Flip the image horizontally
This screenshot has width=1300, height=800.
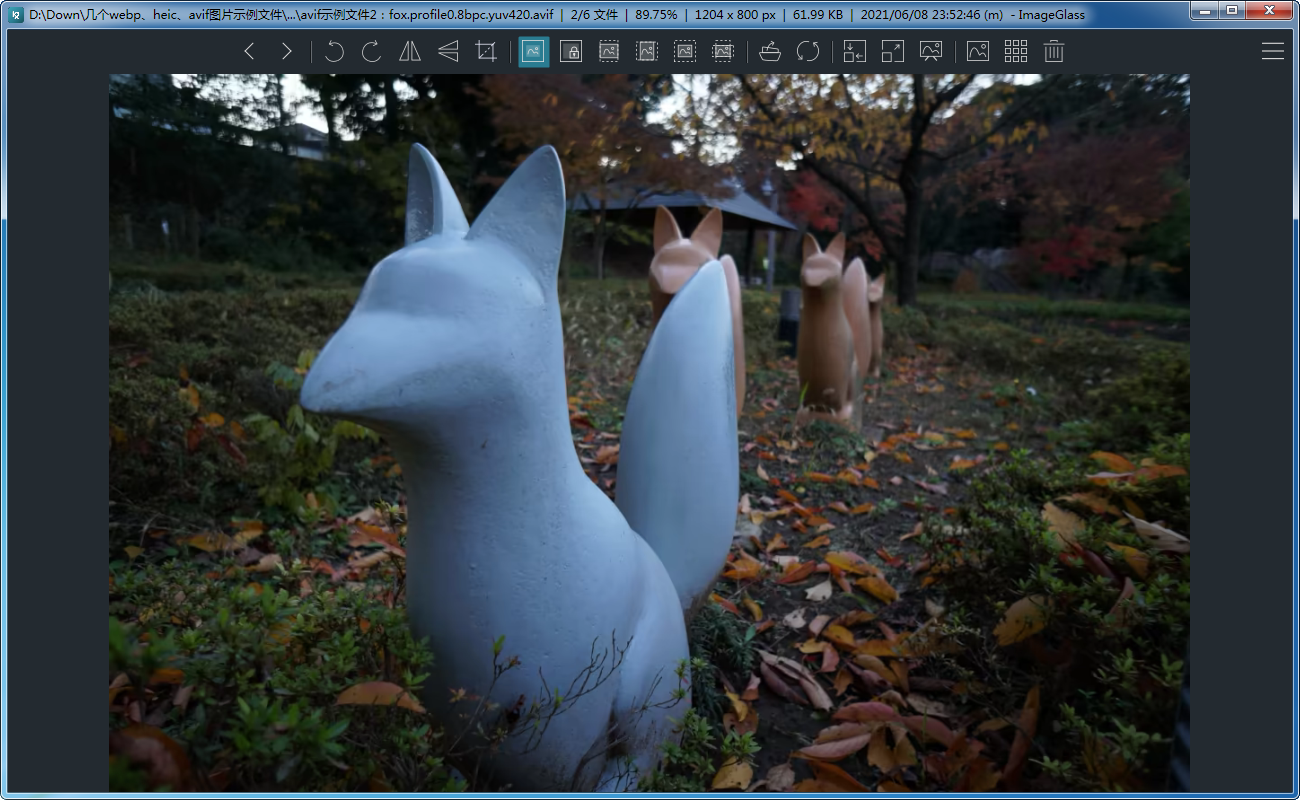coord(410,52)
